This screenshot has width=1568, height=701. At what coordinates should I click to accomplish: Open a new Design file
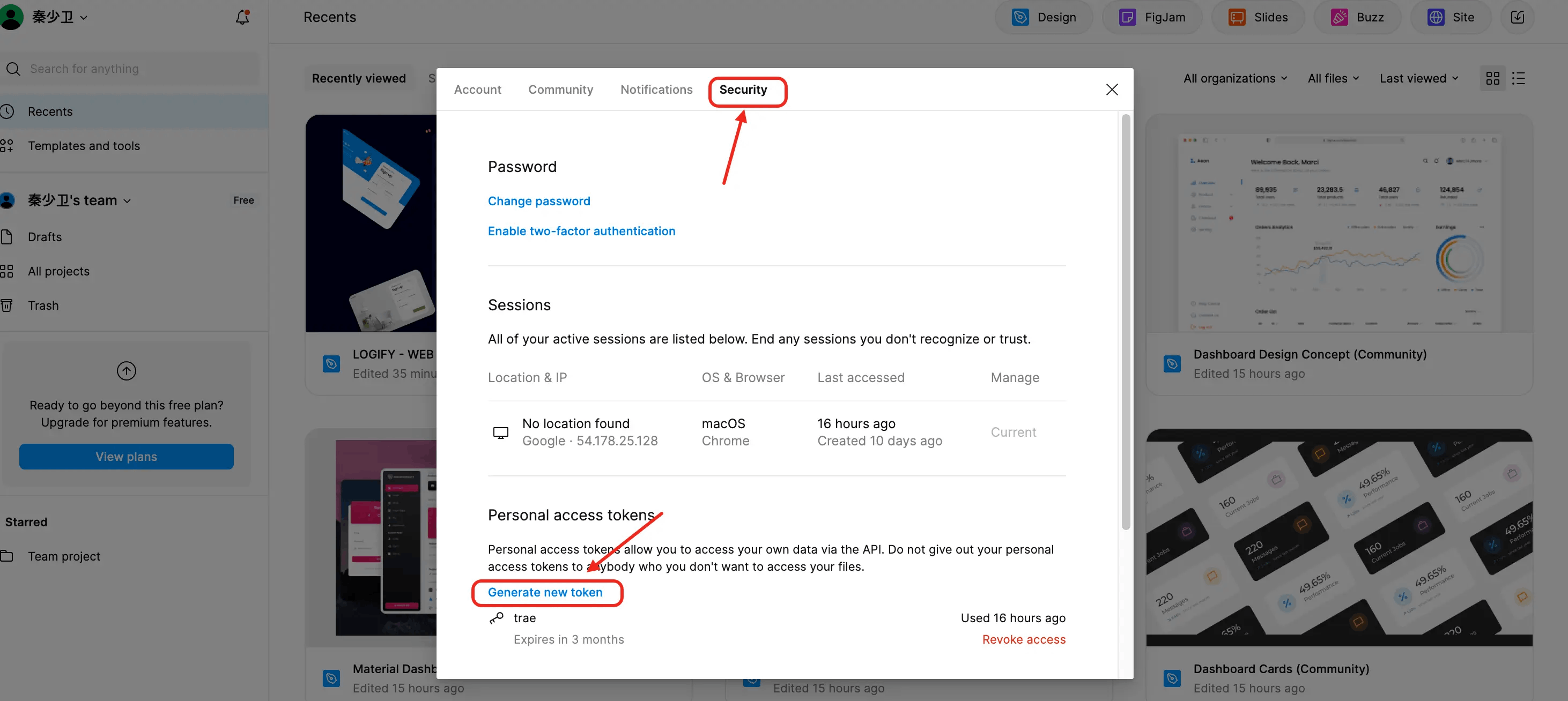[x=1045, y=17]
